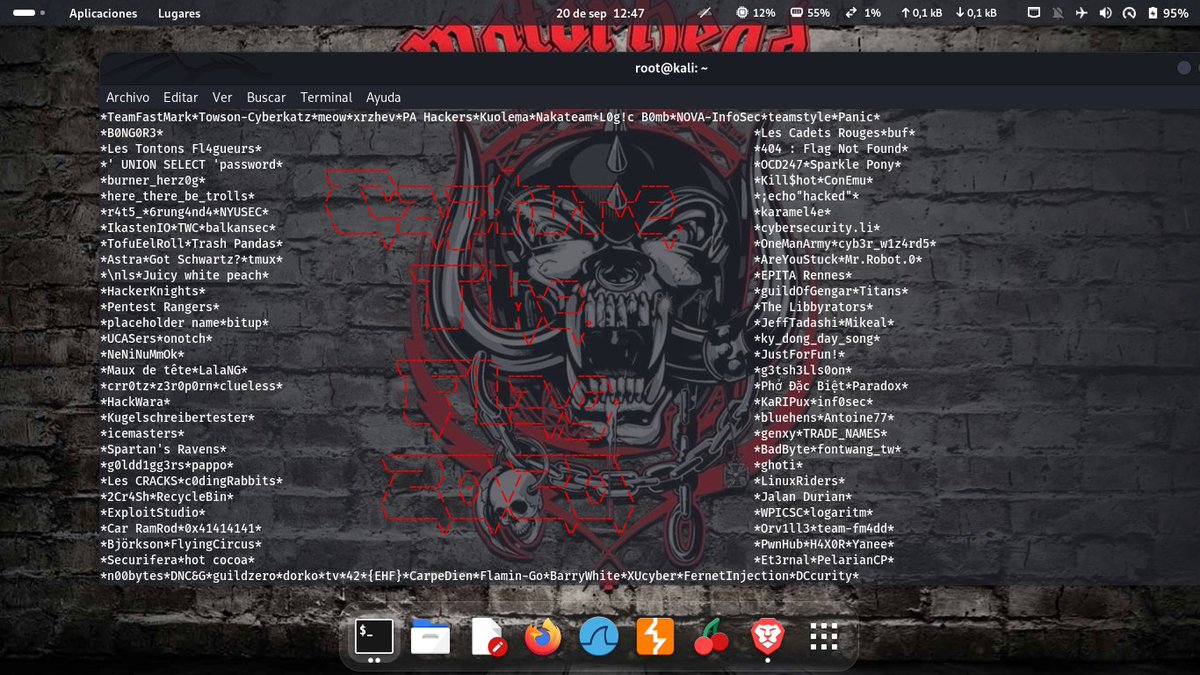The height and width of the screenshot is (675, 1200).
Task: Open the Buscar menu
Action: click(266, 97)
